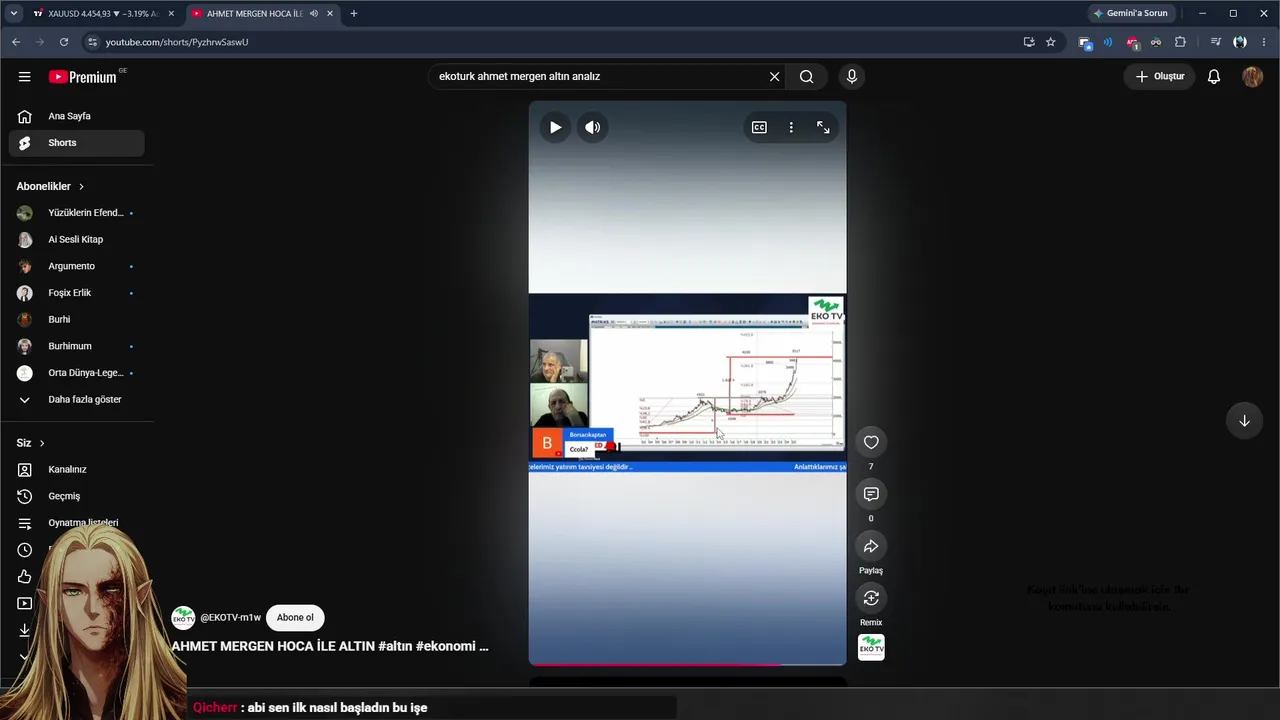Go back in browser history
This screenshot has width=1280, height=720.
pyautogui.click(x=16, y=42)
